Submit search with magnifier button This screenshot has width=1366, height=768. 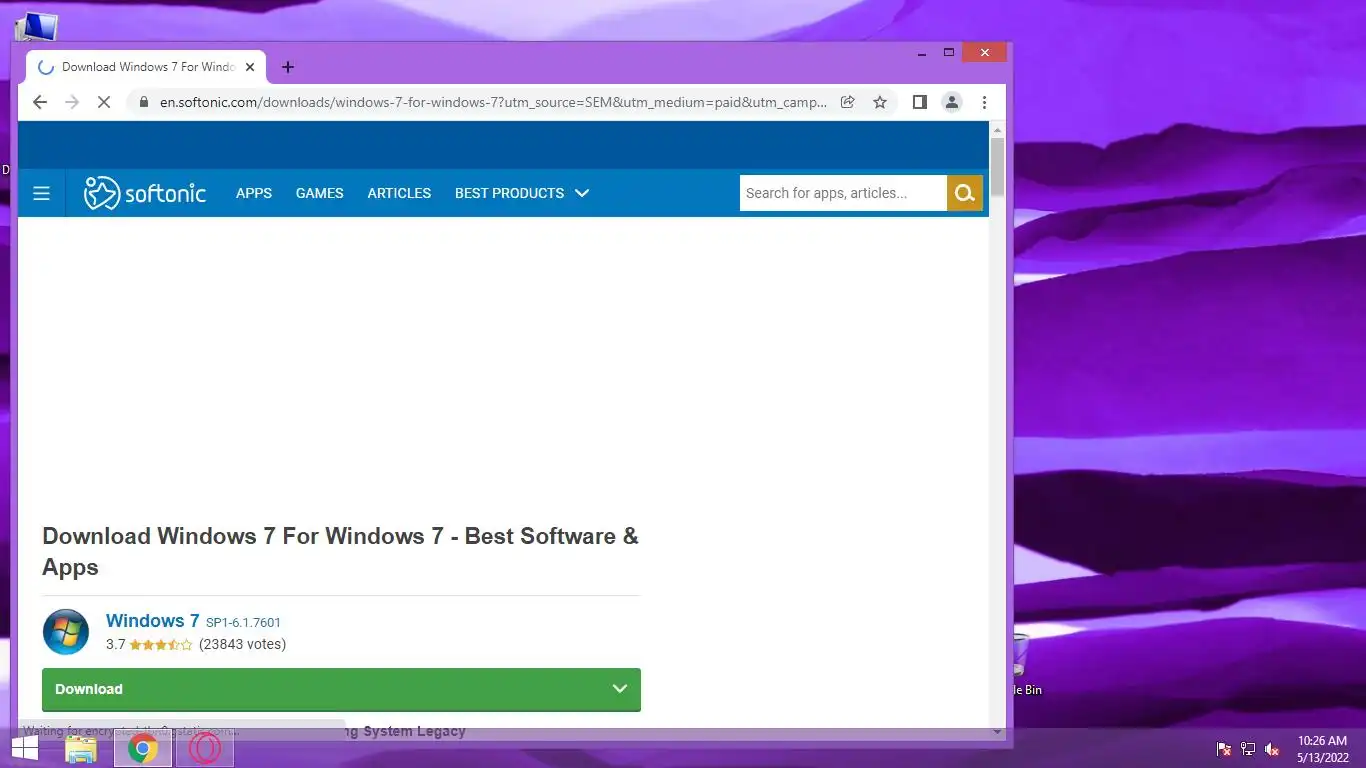(x=965, y=193)
